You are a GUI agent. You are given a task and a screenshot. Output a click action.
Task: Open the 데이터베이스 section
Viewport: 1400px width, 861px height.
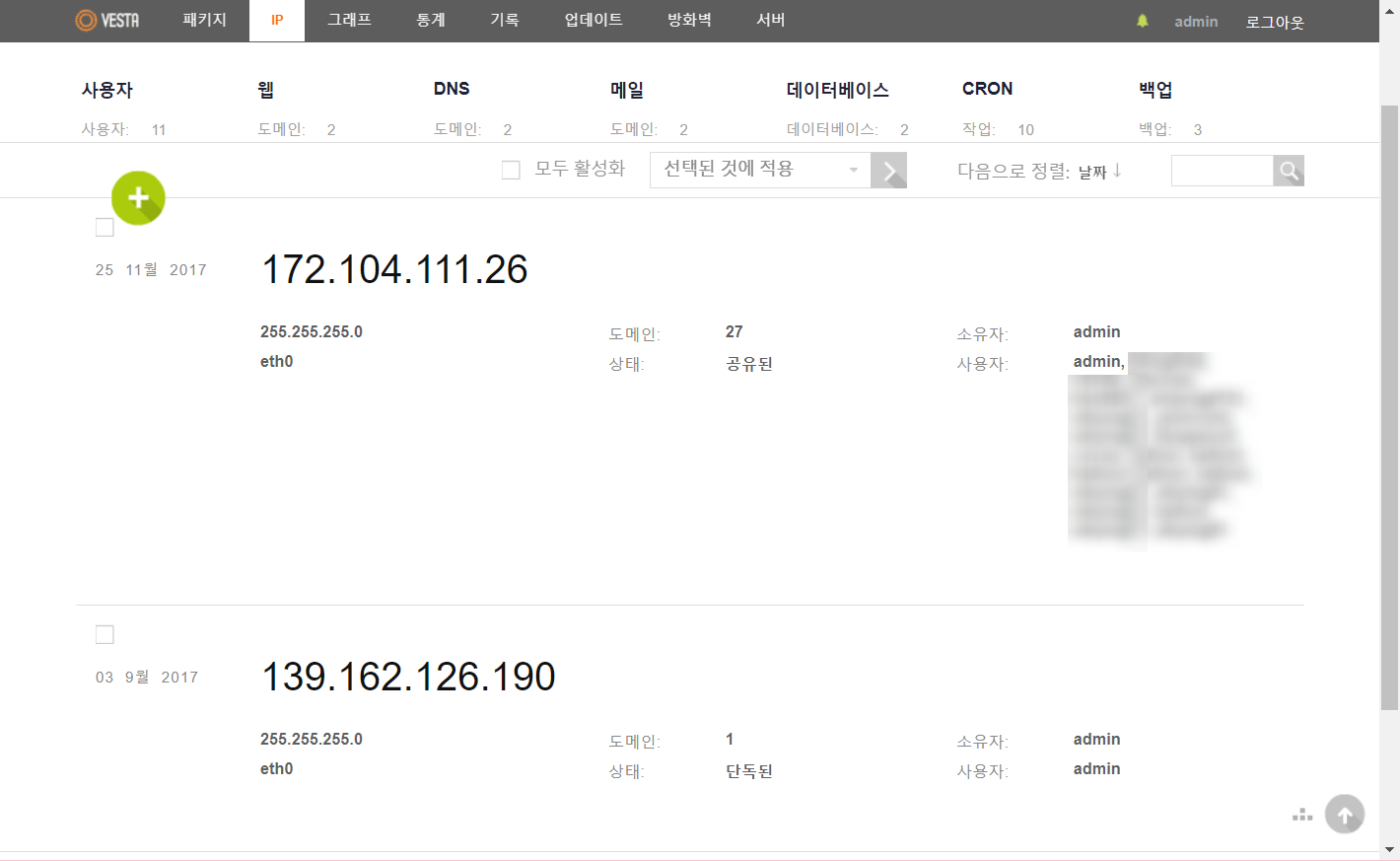pyautogui.click(x=837, y=90)
